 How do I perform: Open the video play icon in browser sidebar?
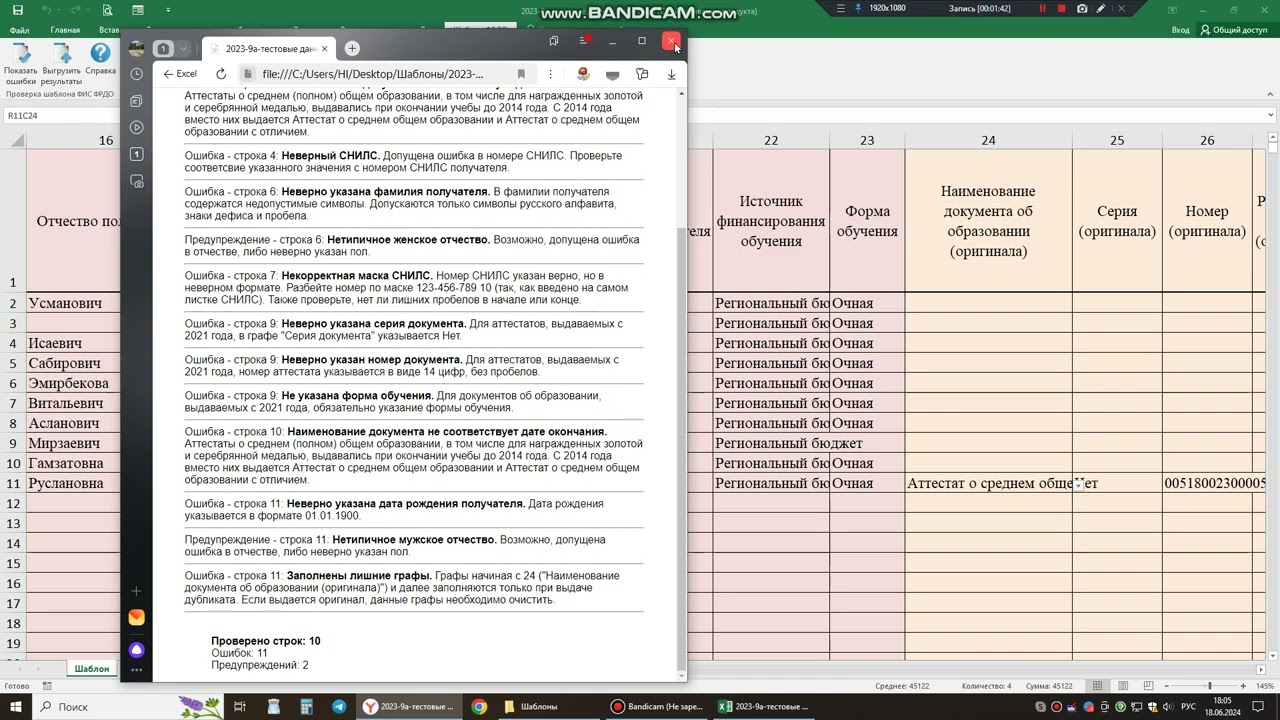coord(137,127)
